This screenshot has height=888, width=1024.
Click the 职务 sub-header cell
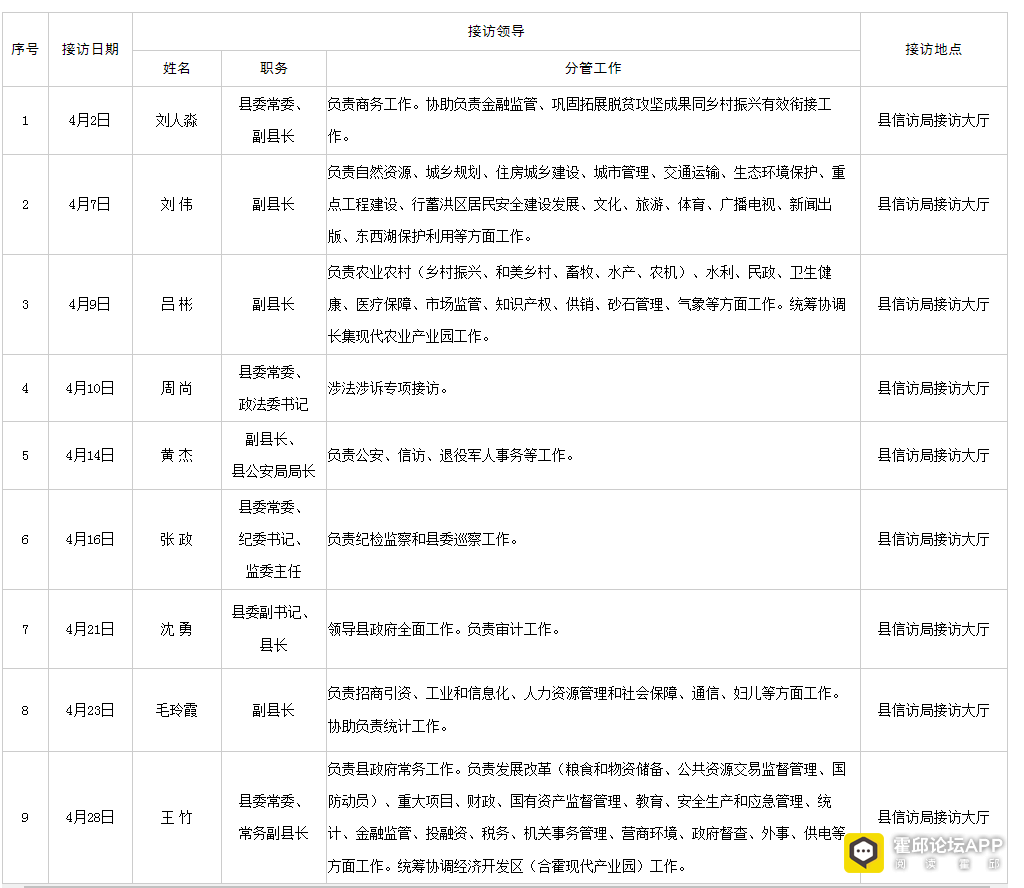[273, 69]
